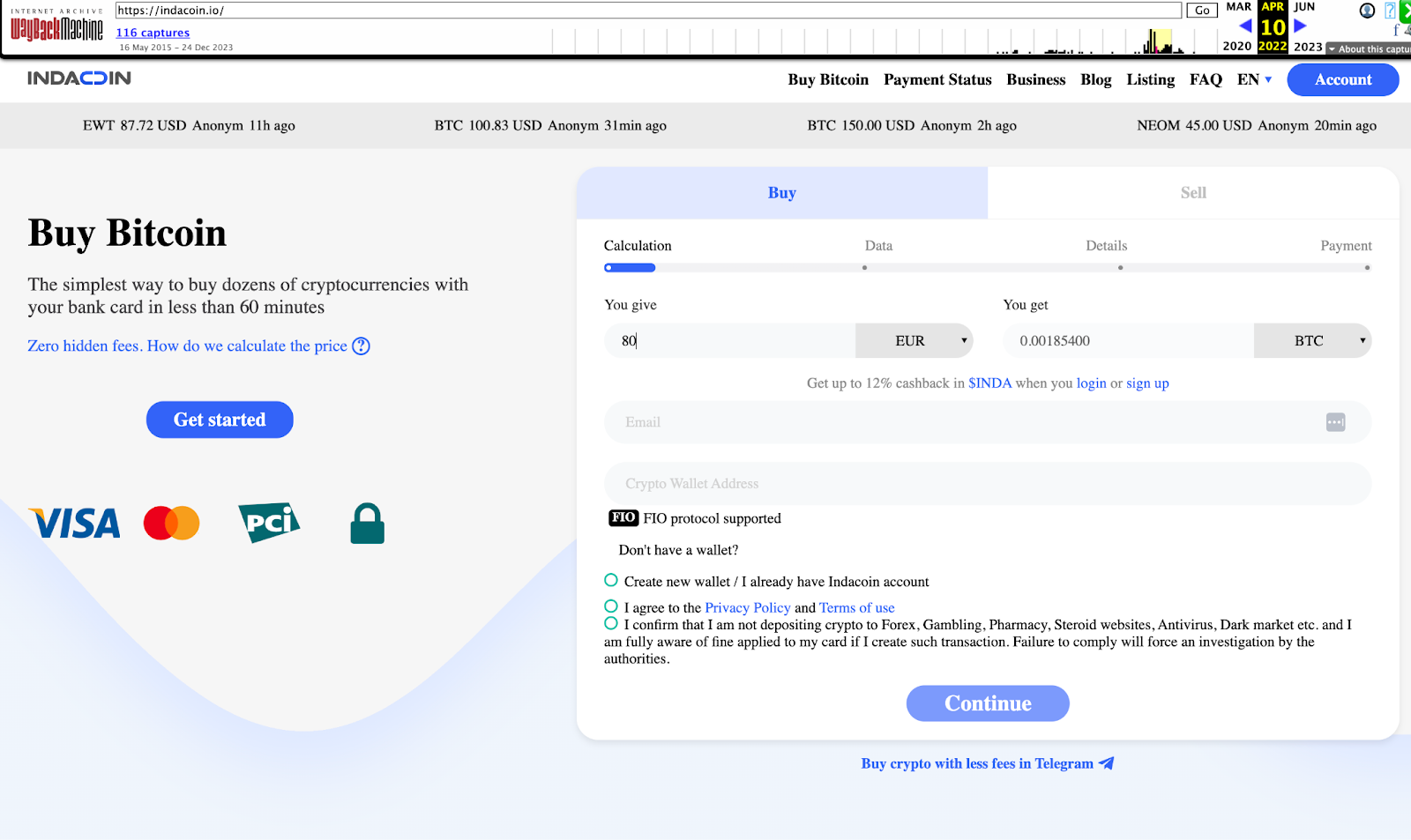Select the 2020 year in Wayback
Image resolution: width=1411 pixels, height=840 pixels.
[x=1236, y=46]
